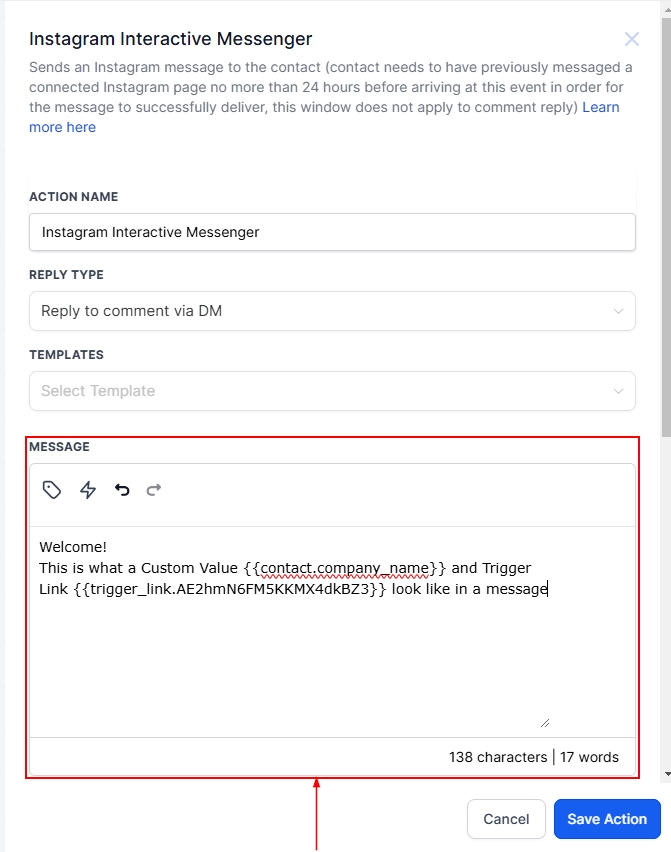
Task: Open the 'Reply to comment via DM' selection
Action: tap(132, 311)
